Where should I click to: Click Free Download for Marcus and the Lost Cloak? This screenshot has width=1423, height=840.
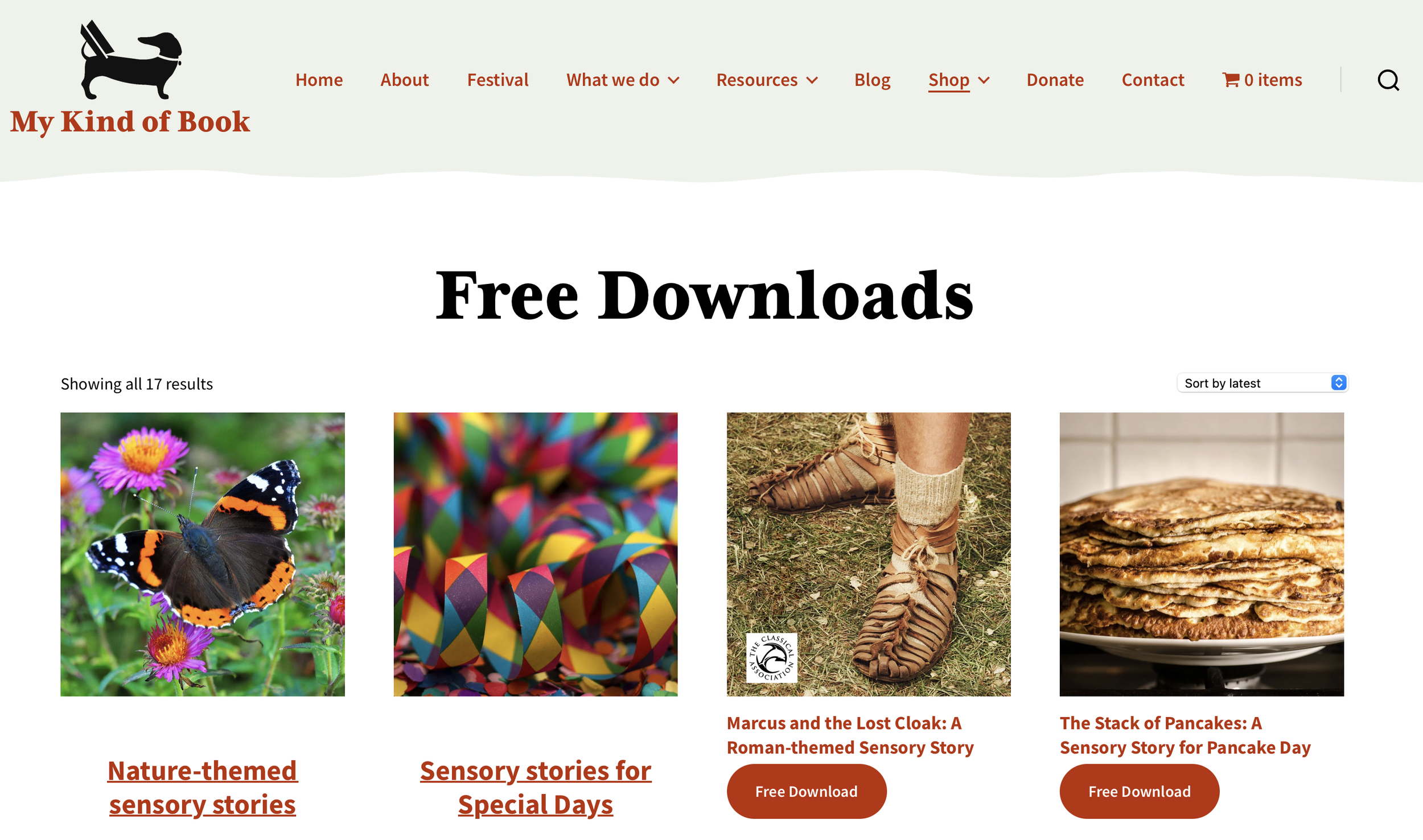coord(806,791)
